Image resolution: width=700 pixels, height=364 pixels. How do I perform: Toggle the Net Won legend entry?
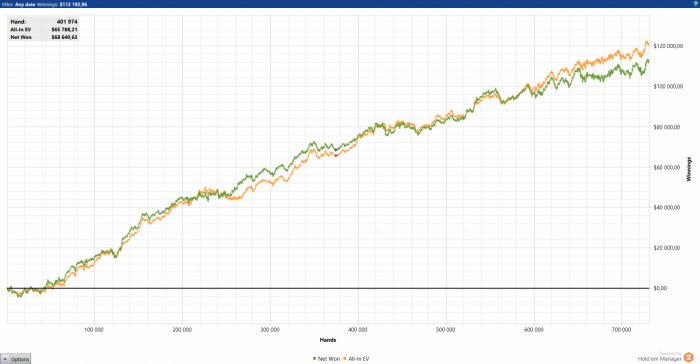(x=326, y=359)
